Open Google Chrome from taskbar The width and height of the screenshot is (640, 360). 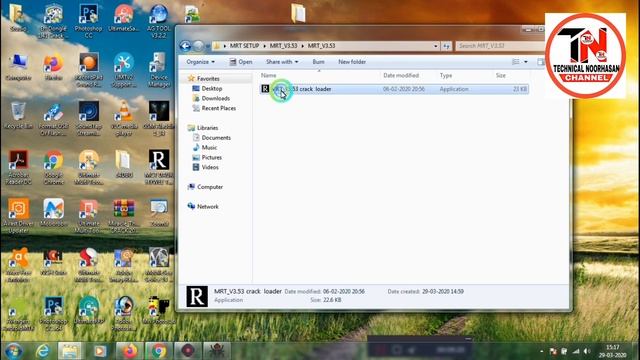(x=159, y=351)
